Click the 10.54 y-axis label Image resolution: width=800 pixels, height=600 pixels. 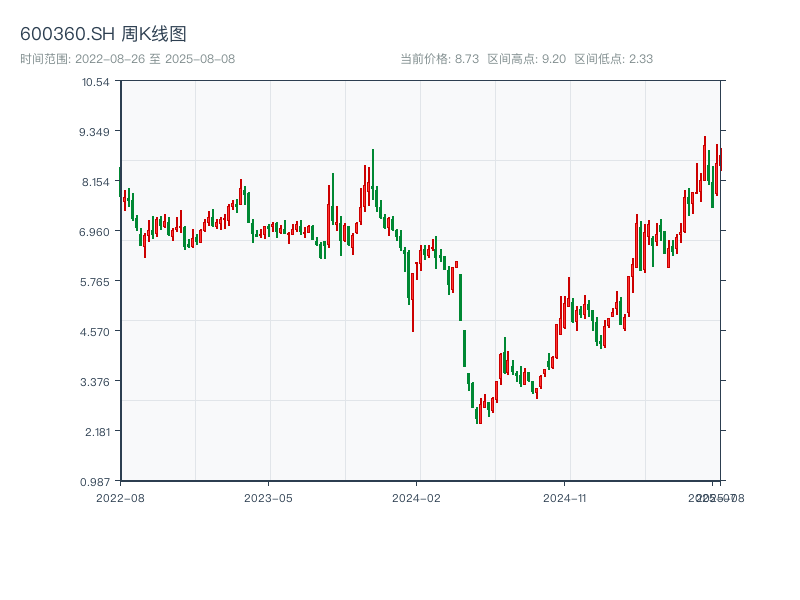96,82
